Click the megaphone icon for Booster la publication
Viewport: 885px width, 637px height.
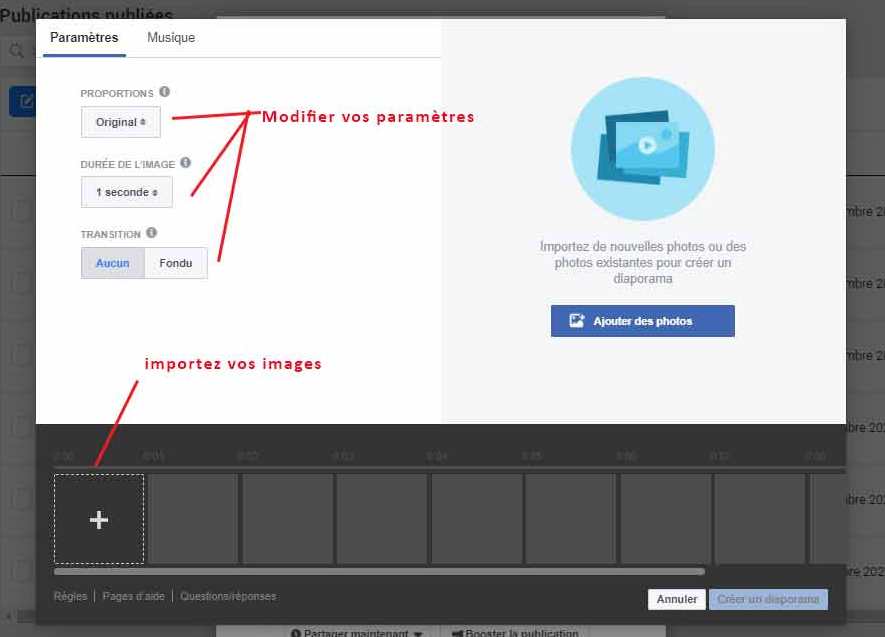coord(457,633)
